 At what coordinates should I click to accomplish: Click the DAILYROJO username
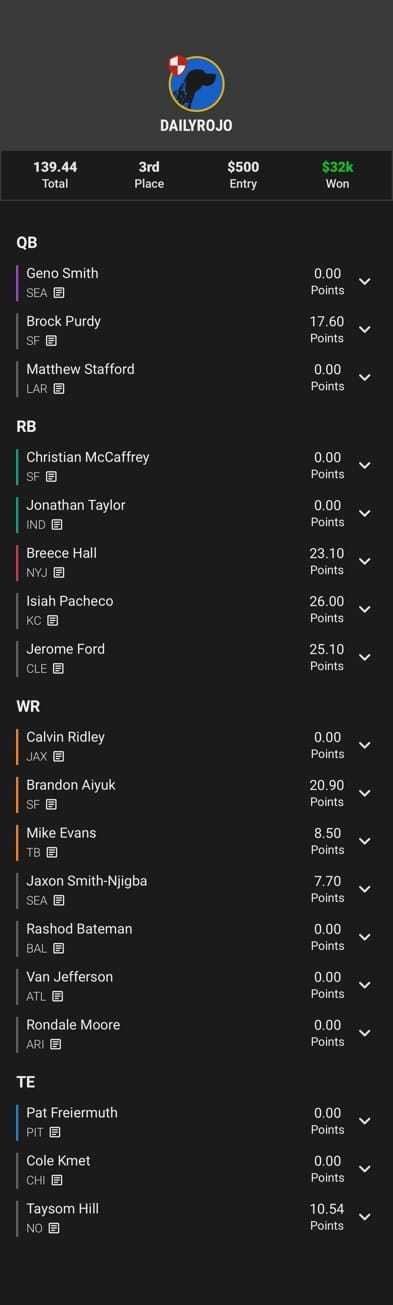coord(196,127)
